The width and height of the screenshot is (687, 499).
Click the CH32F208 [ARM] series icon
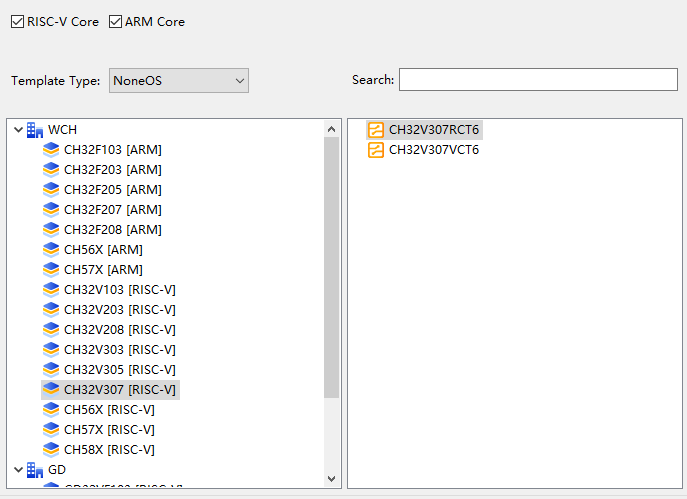[51, 230]
